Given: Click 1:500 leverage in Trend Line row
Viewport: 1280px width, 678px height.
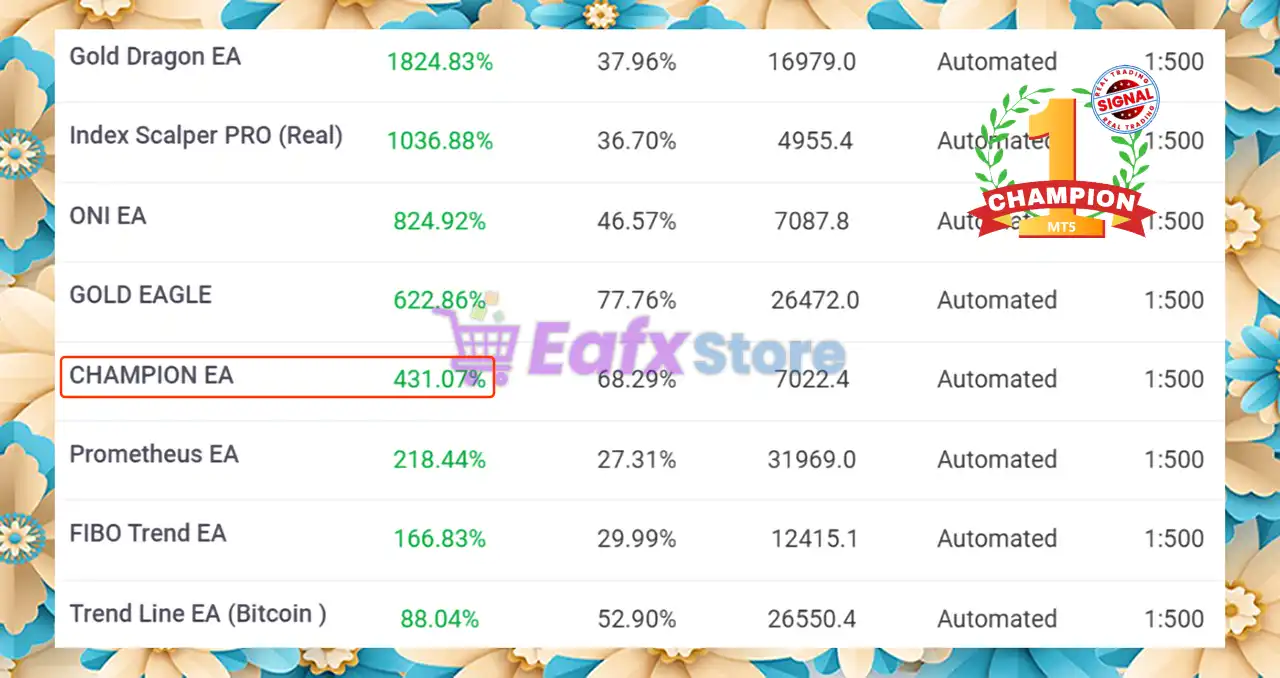Looking at the screenshot, I should [x=1175, y=619].
